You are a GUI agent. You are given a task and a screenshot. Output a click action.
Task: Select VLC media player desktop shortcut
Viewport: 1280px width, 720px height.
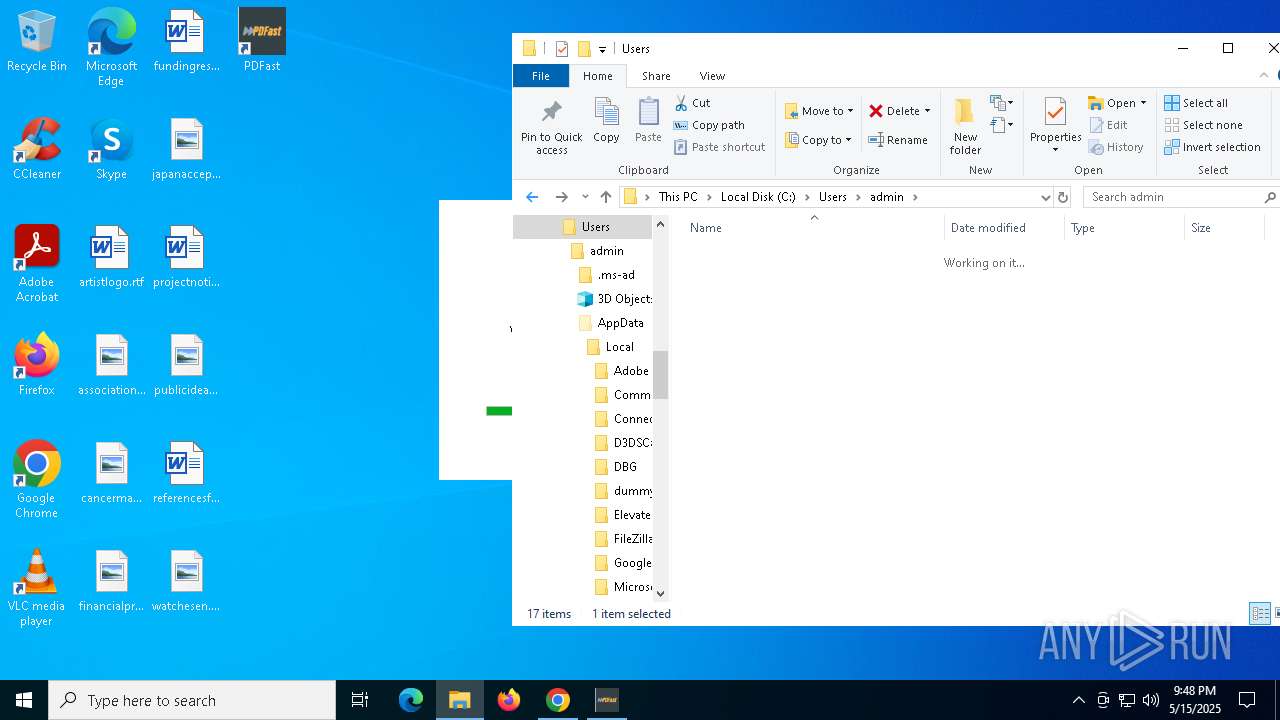click(x=37, y=588)
